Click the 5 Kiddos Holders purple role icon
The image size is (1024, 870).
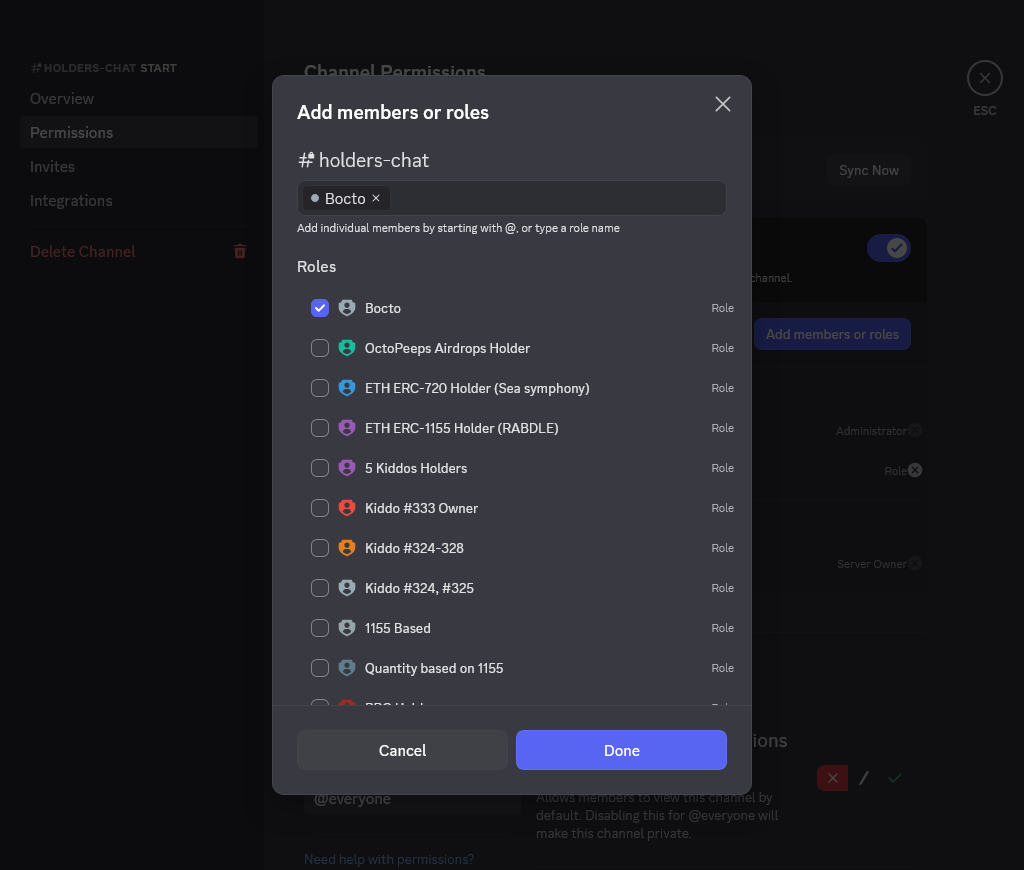(x=347, y=468)
